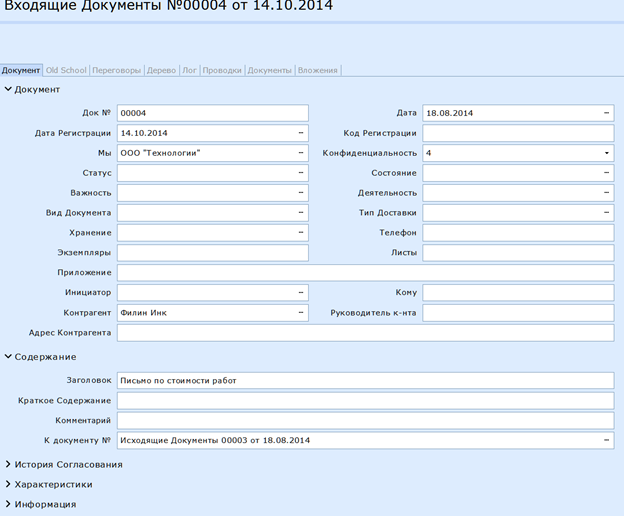Image resolution: width=624 pixels, height=516 pixels.
Task: Click the 18.08.2014 date value
Action: point(450,113)
